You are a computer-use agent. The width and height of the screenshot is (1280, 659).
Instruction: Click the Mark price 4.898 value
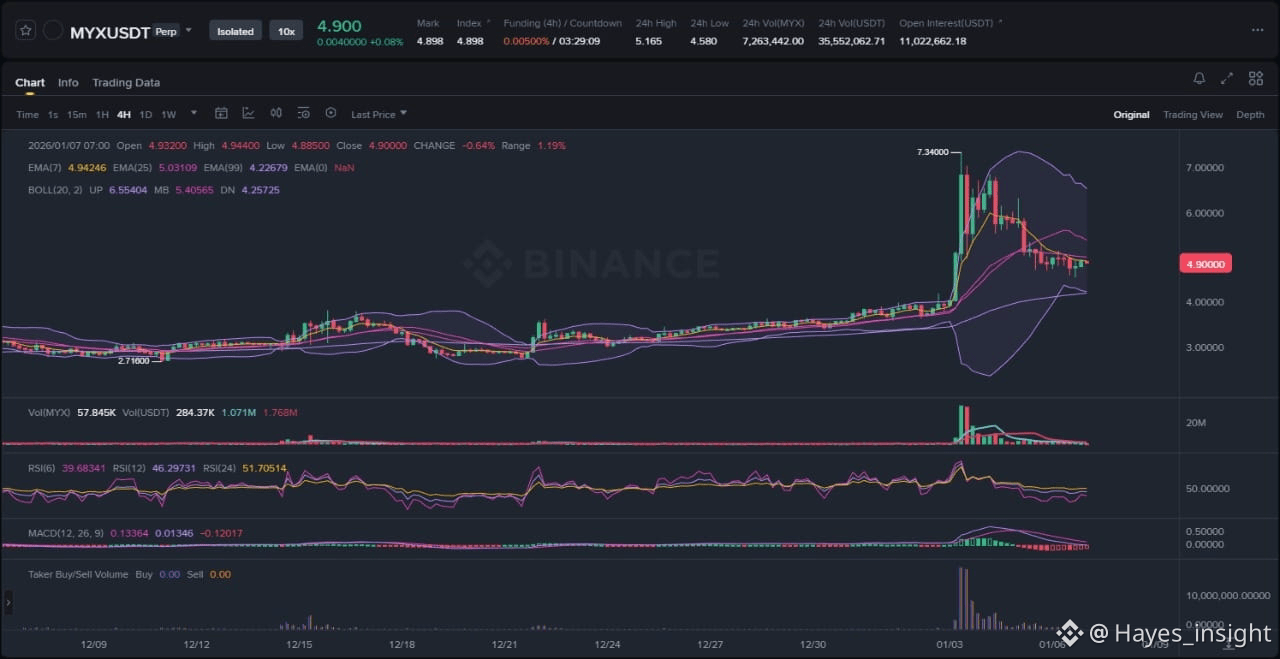tap(428, 41)
